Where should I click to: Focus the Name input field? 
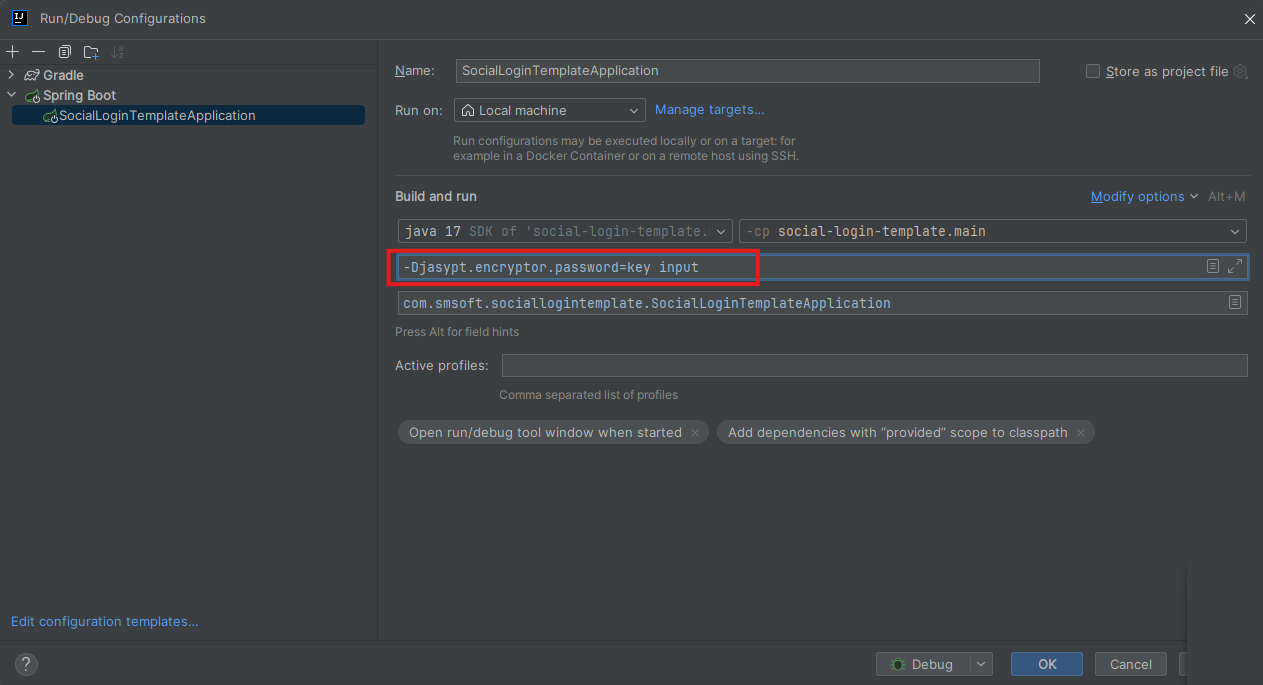pyautogui.click(x=748, y=71)
